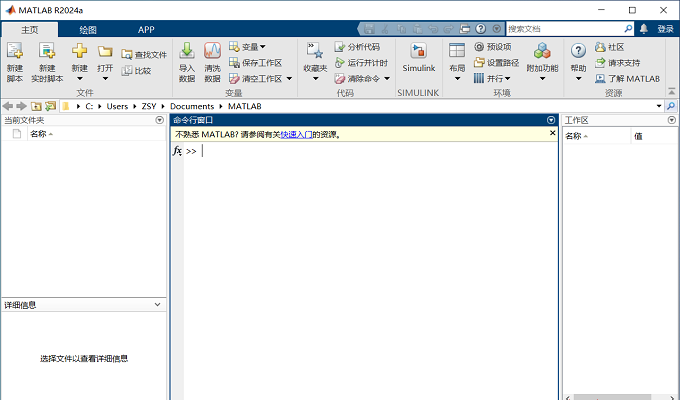Click the workspace horizontal scrollbar
Screen dimensions: 680x400
[612, 397]
